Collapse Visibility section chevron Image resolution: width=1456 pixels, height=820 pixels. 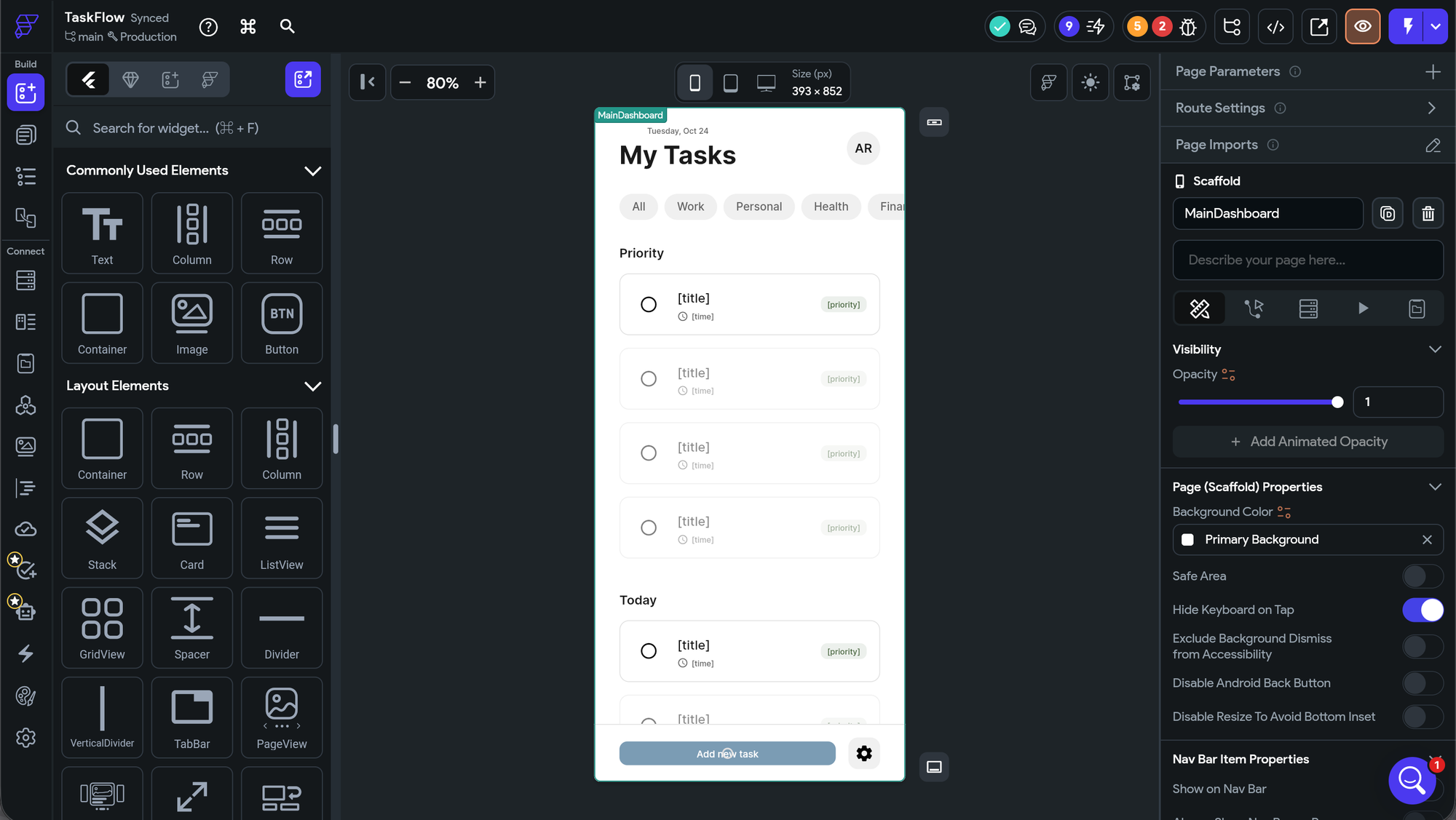point(1435,349)
